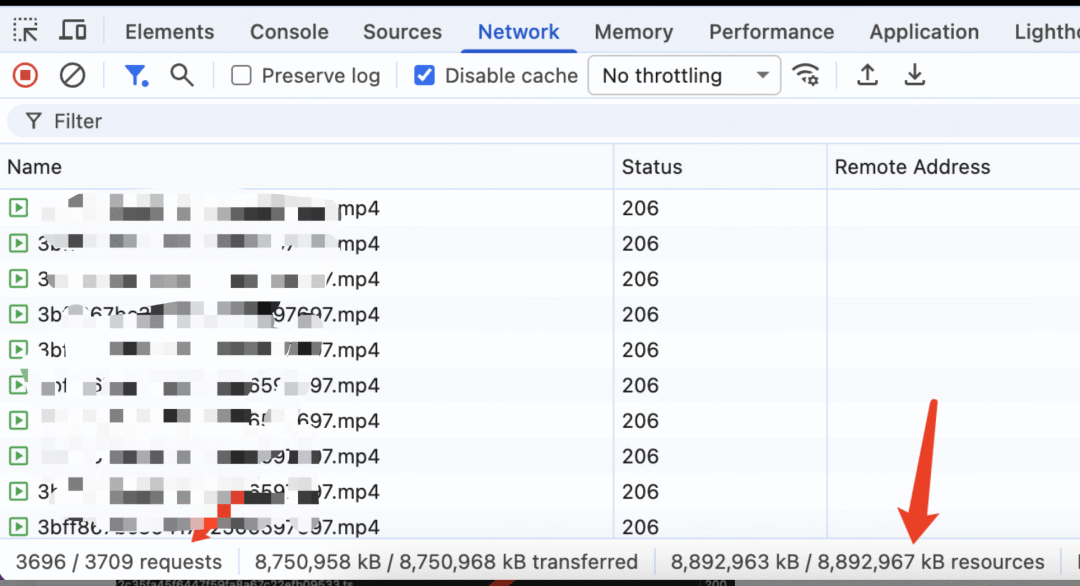Viewport: 1080px width, 586px height.
Task: Open network search with the magnifier icon
Action: point(182,75)
